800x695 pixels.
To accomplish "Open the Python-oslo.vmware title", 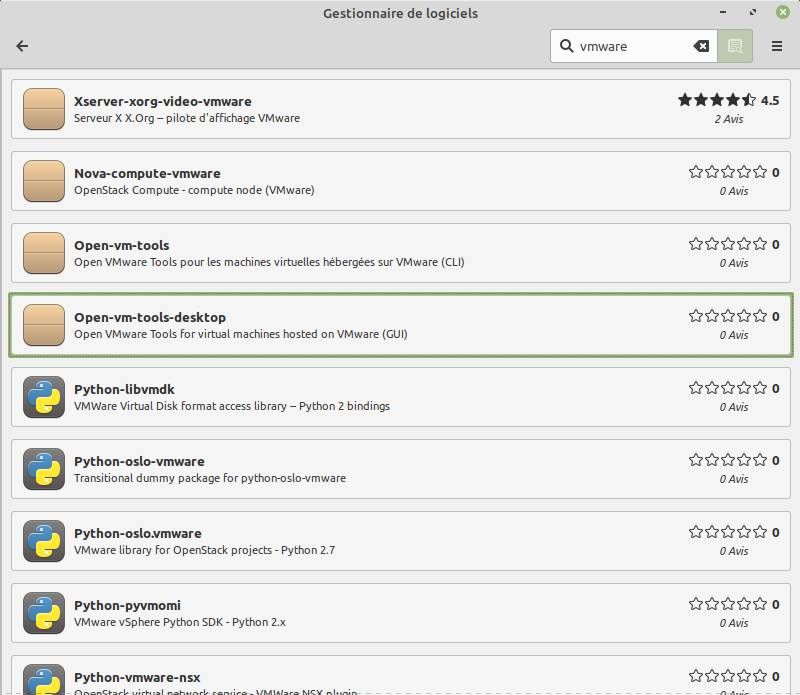I will [x=138, y=533].
